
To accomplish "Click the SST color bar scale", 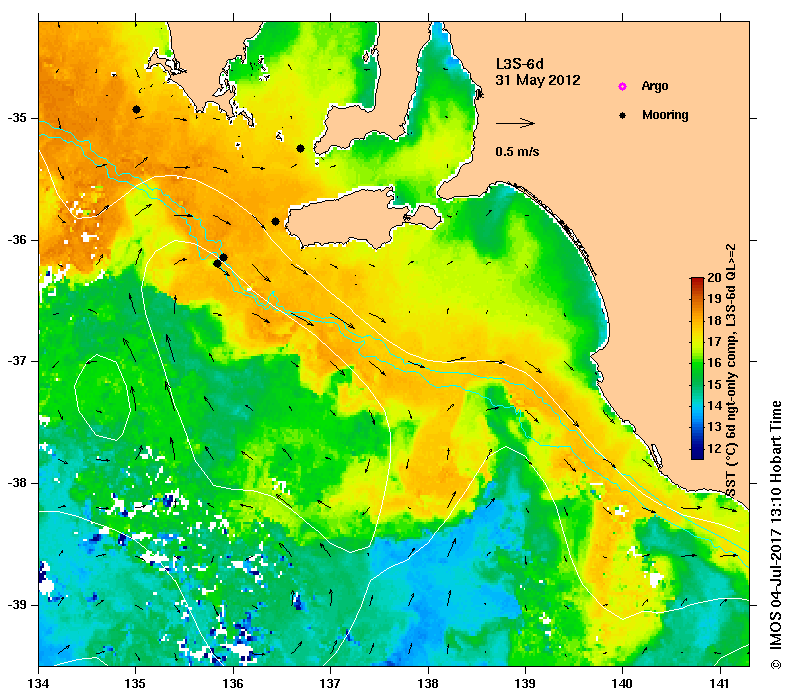I will point(697,368).
